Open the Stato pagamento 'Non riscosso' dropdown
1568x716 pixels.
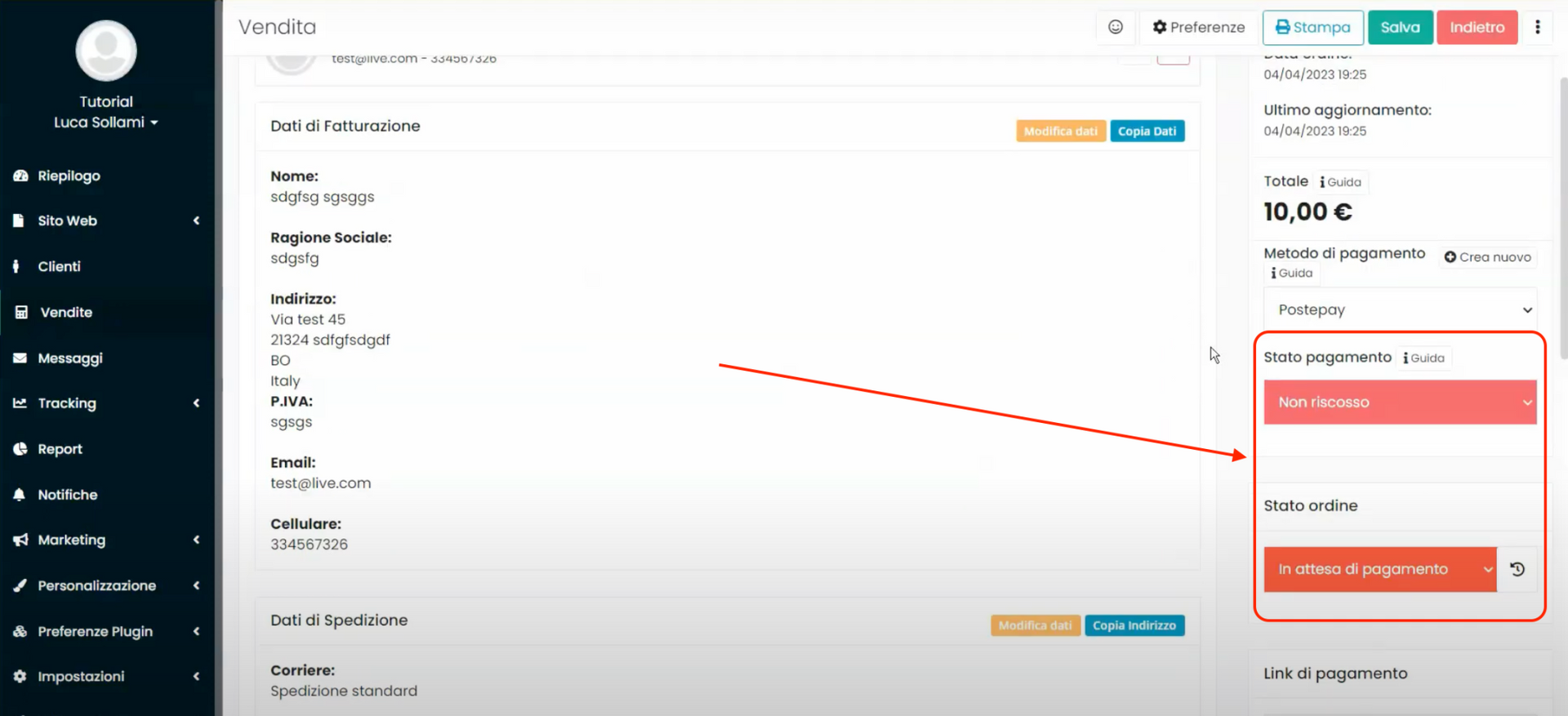(1400, 402)
